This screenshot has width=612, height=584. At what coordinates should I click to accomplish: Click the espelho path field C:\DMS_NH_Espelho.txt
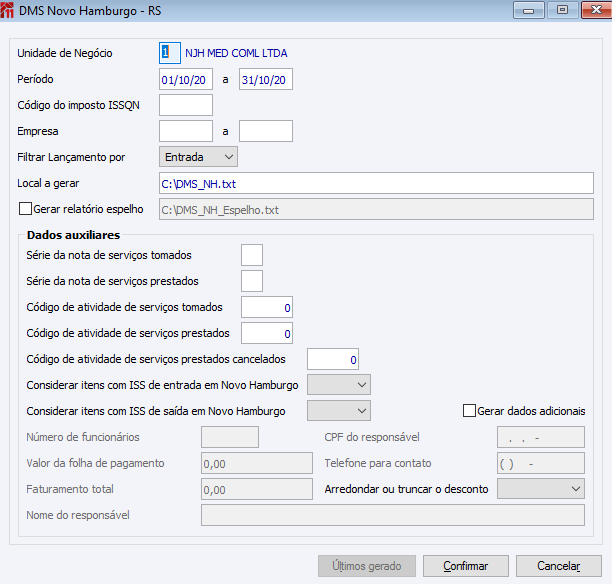376,209
